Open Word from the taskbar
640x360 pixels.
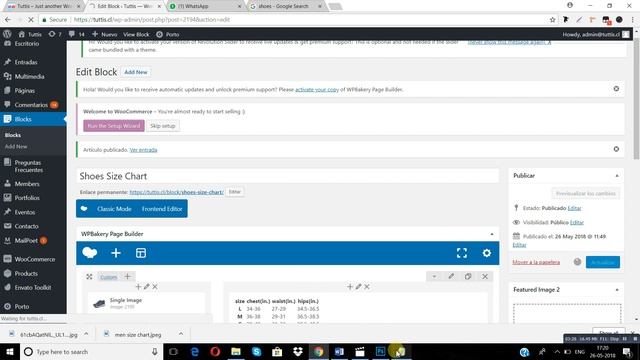pos(339,351)
